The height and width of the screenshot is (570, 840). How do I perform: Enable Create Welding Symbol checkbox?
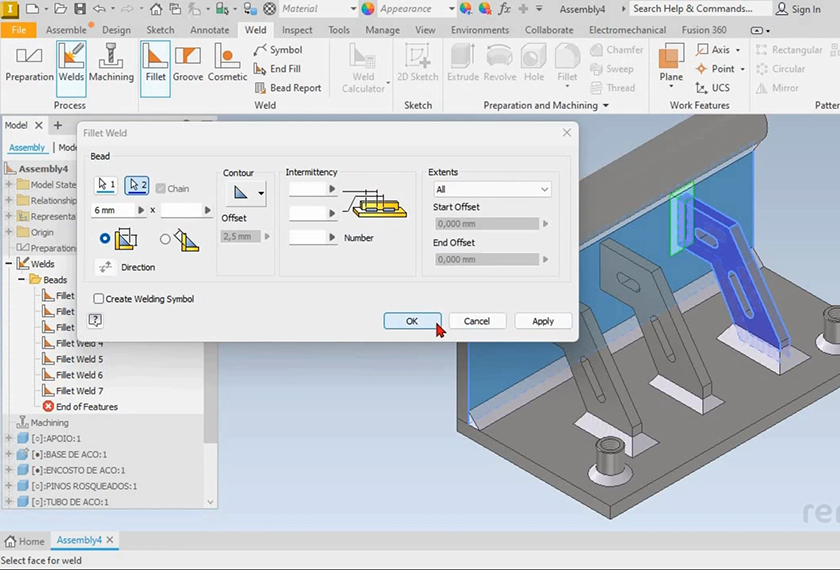click(99, 299)
